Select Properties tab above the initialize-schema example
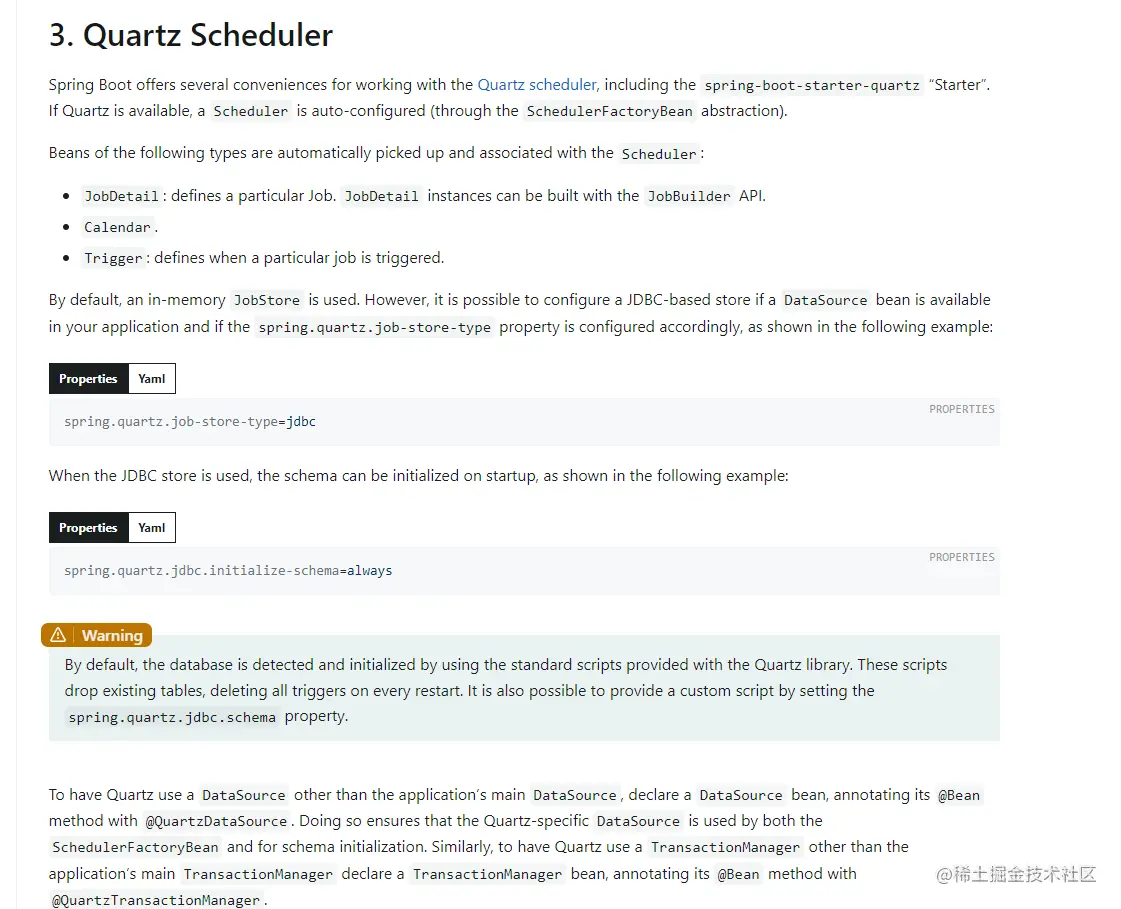This screenshot has height=909, width=1121. (88, 527)
